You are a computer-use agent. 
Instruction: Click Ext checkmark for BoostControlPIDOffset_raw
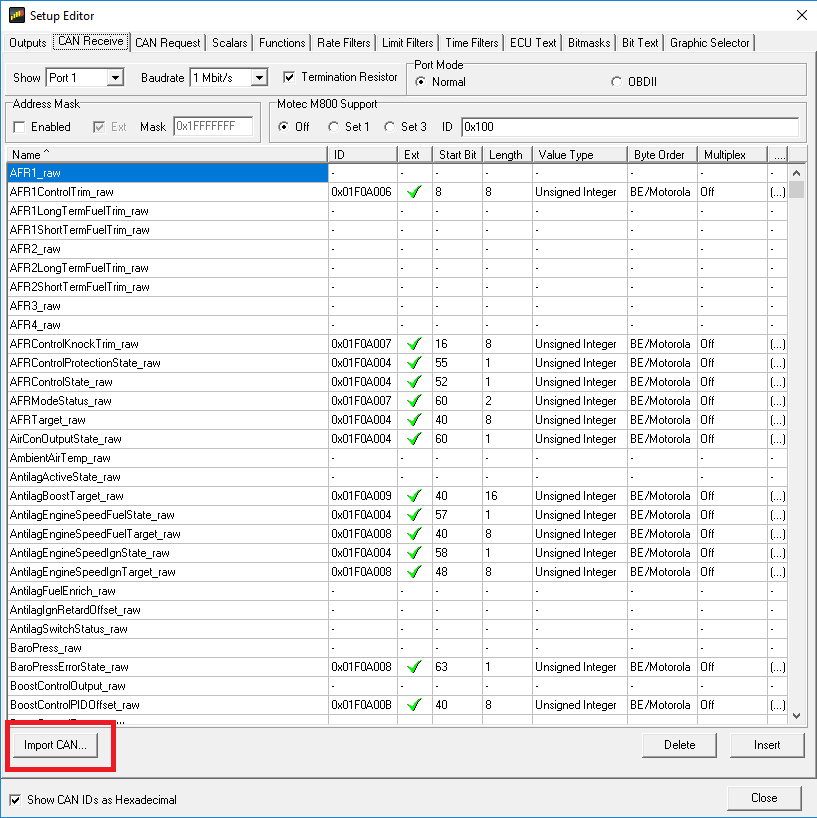pos(414,705)
